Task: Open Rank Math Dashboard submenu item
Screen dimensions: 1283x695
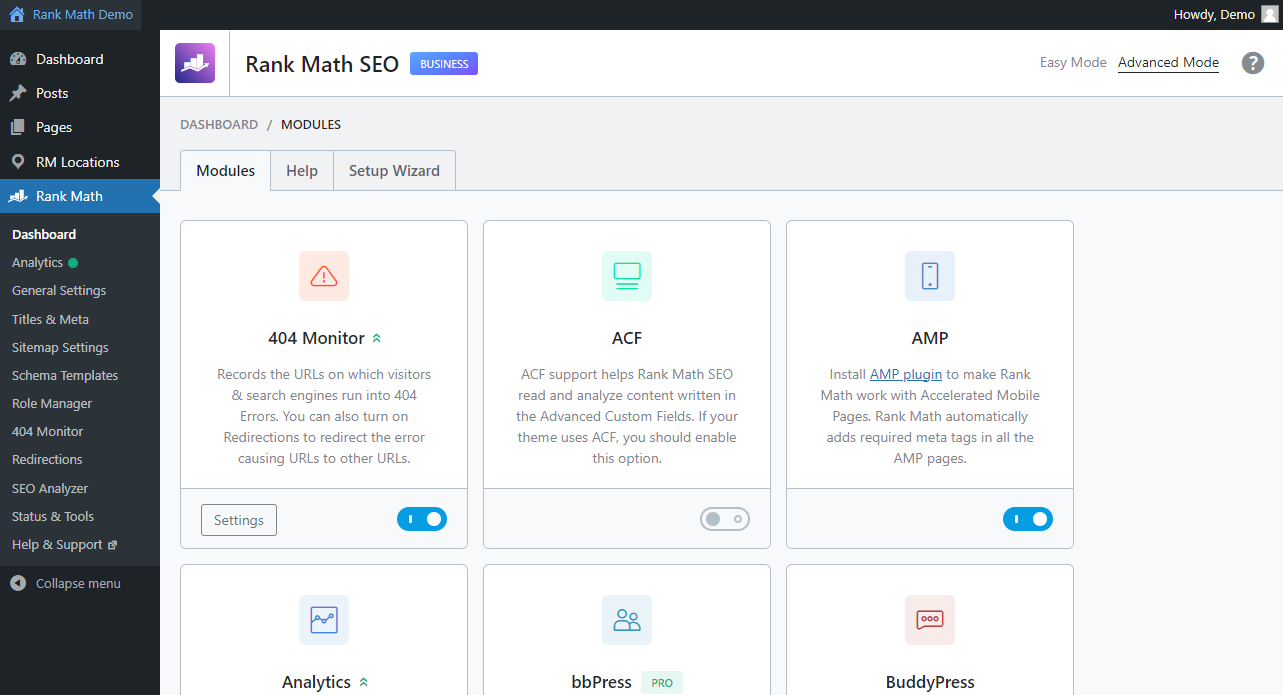Action: (x=44, y=234)
